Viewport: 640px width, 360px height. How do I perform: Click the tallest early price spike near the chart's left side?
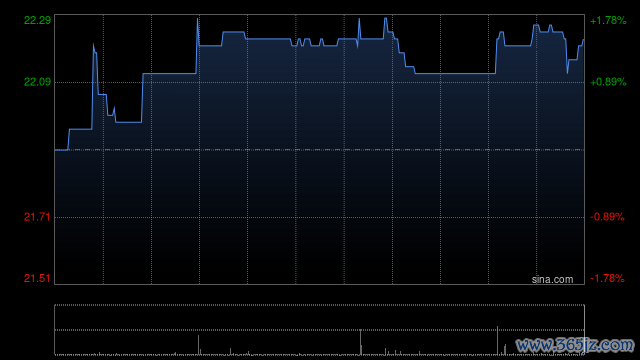coord(93,44)
